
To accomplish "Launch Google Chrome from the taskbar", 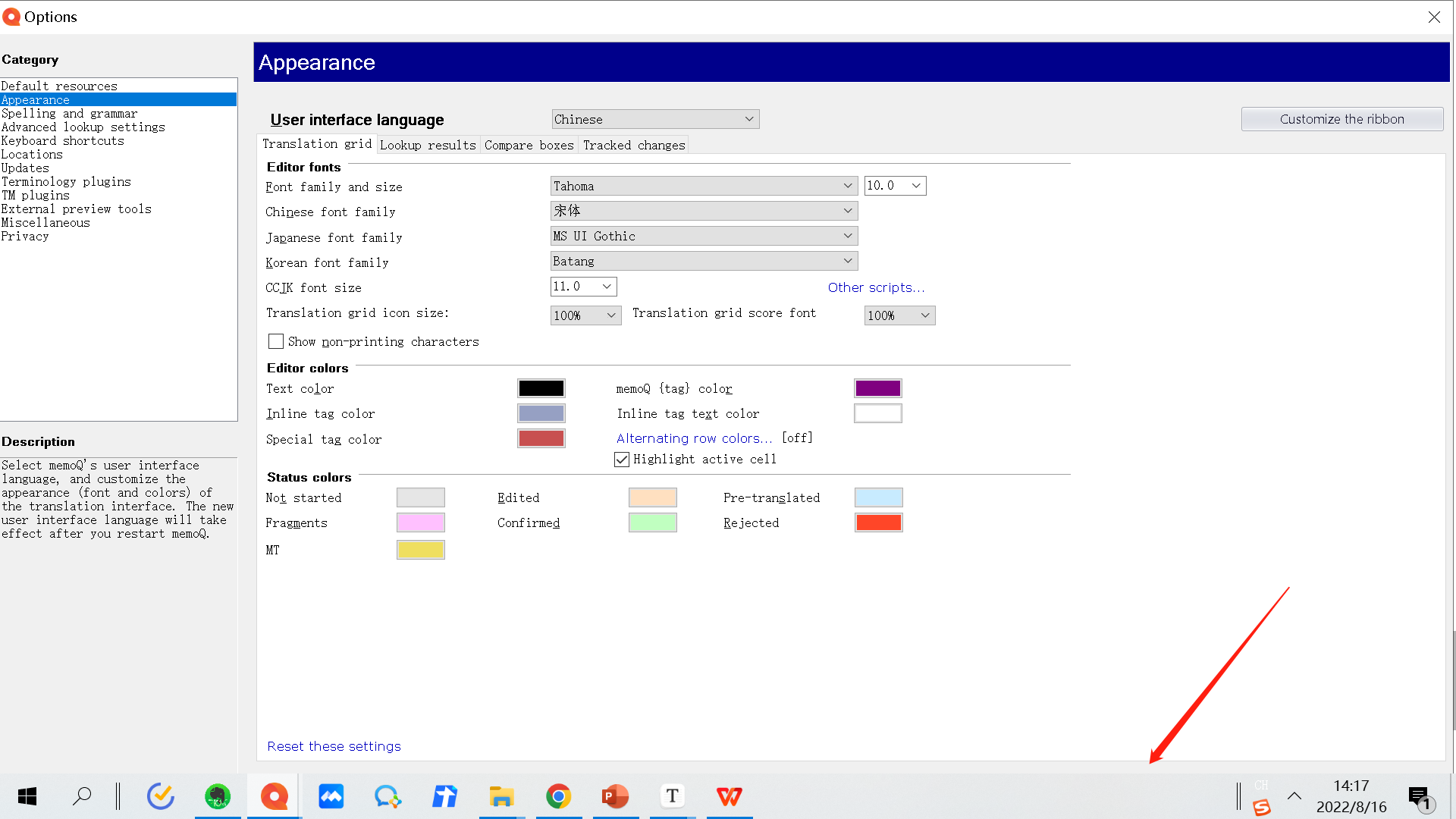I will click(x=559, y=796).
